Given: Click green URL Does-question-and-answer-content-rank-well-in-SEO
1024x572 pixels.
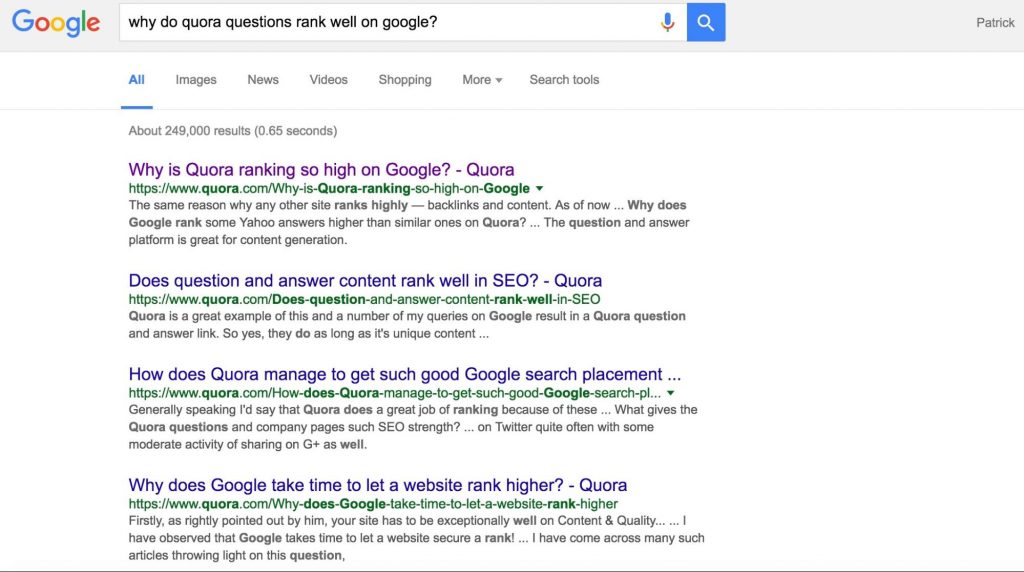Looking at the screenshot, I should click(x=364, y=299).
